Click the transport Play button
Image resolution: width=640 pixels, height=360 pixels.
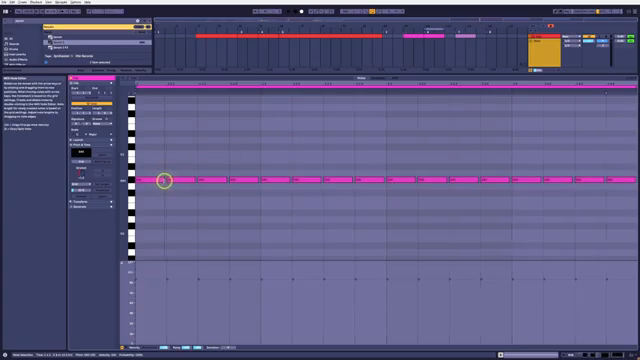pos(289,11)
